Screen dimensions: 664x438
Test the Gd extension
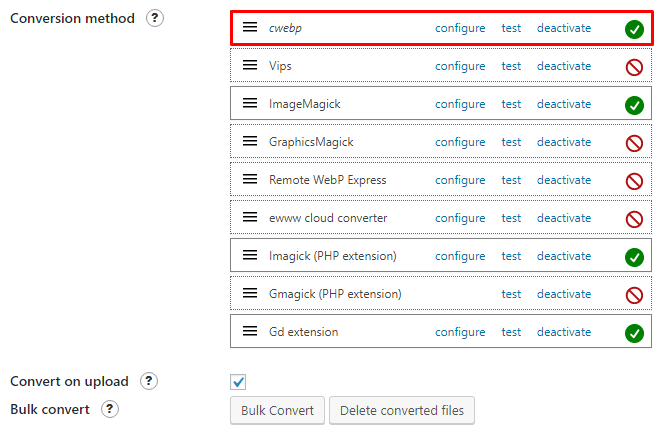point(511,332)
